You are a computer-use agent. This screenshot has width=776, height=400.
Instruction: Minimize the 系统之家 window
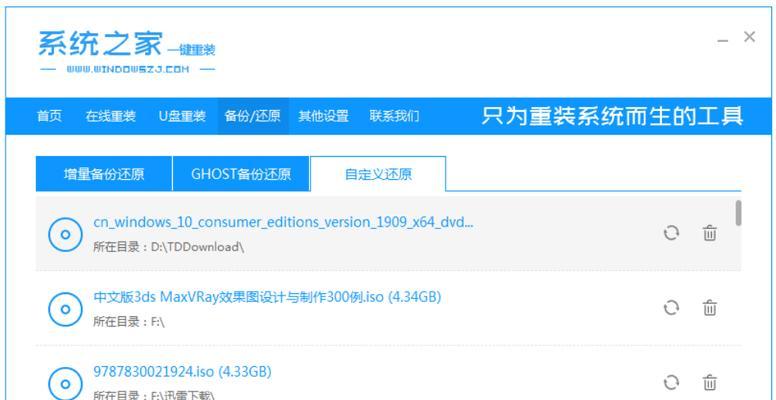(723, 40)
